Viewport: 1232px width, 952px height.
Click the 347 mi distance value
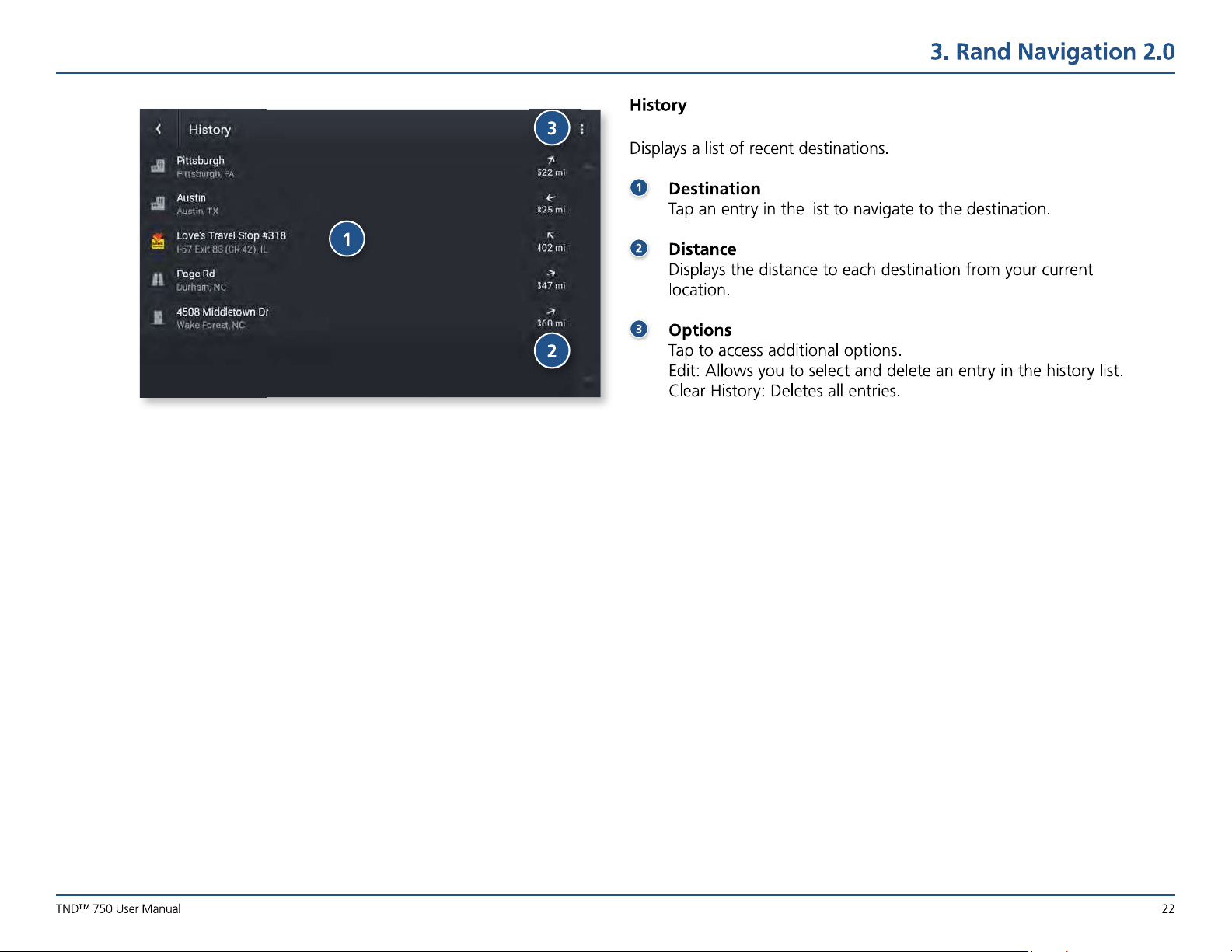pyautogui.click(x=551, y=286)
